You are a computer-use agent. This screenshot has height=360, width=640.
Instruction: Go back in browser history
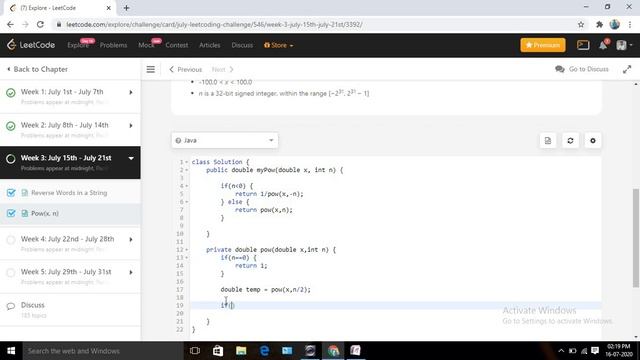(x=10, y=24)
